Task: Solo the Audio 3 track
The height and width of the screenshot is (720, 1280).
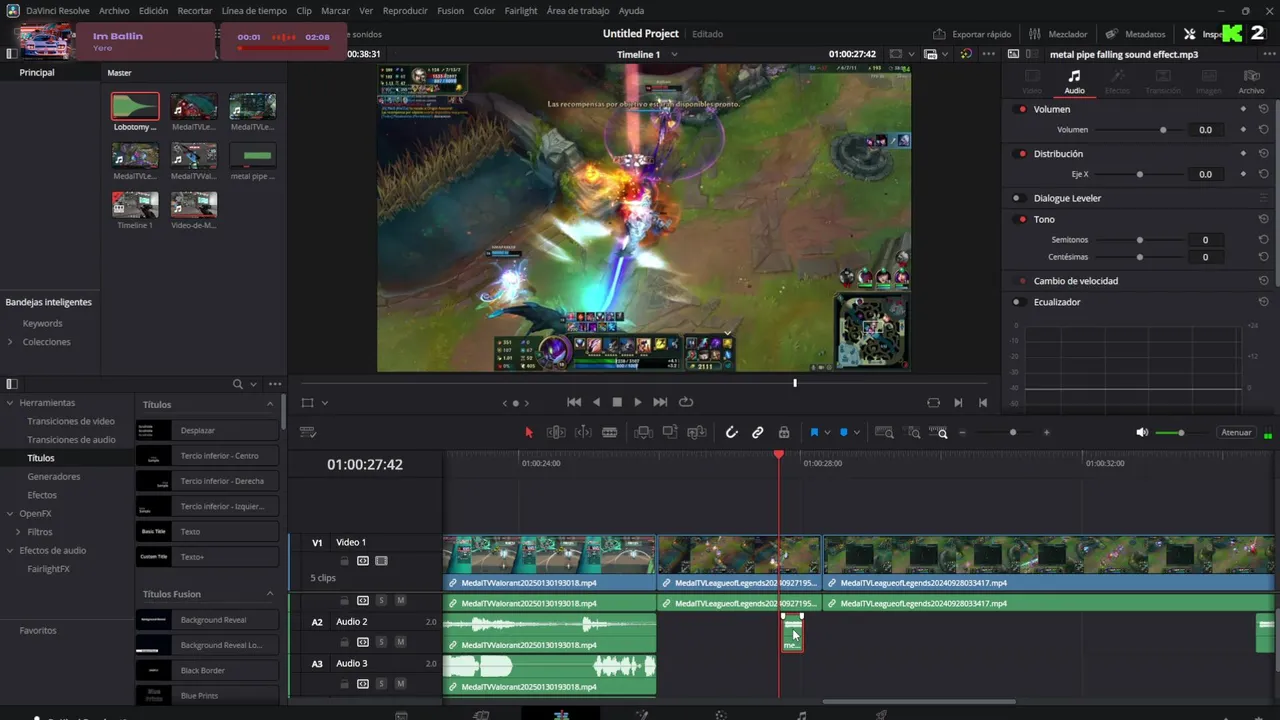Action: point(381,684)
